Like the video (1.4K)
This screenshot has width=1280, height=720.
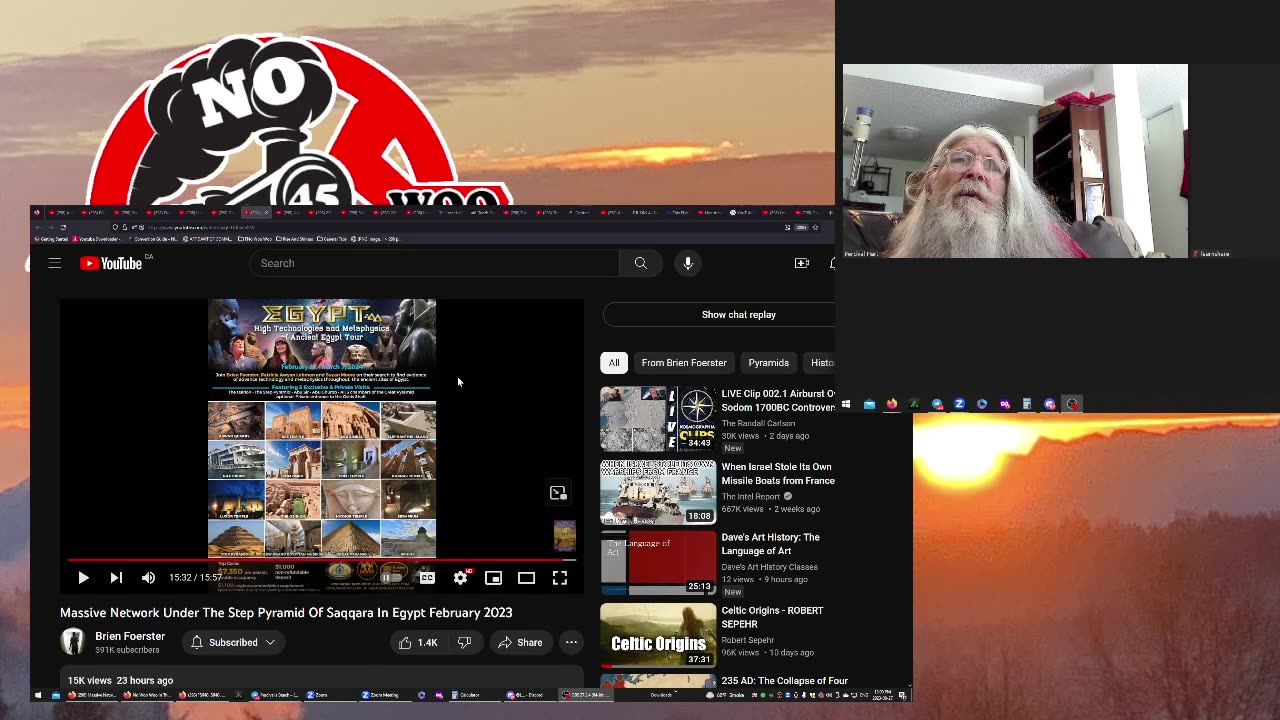pos(418,642)
